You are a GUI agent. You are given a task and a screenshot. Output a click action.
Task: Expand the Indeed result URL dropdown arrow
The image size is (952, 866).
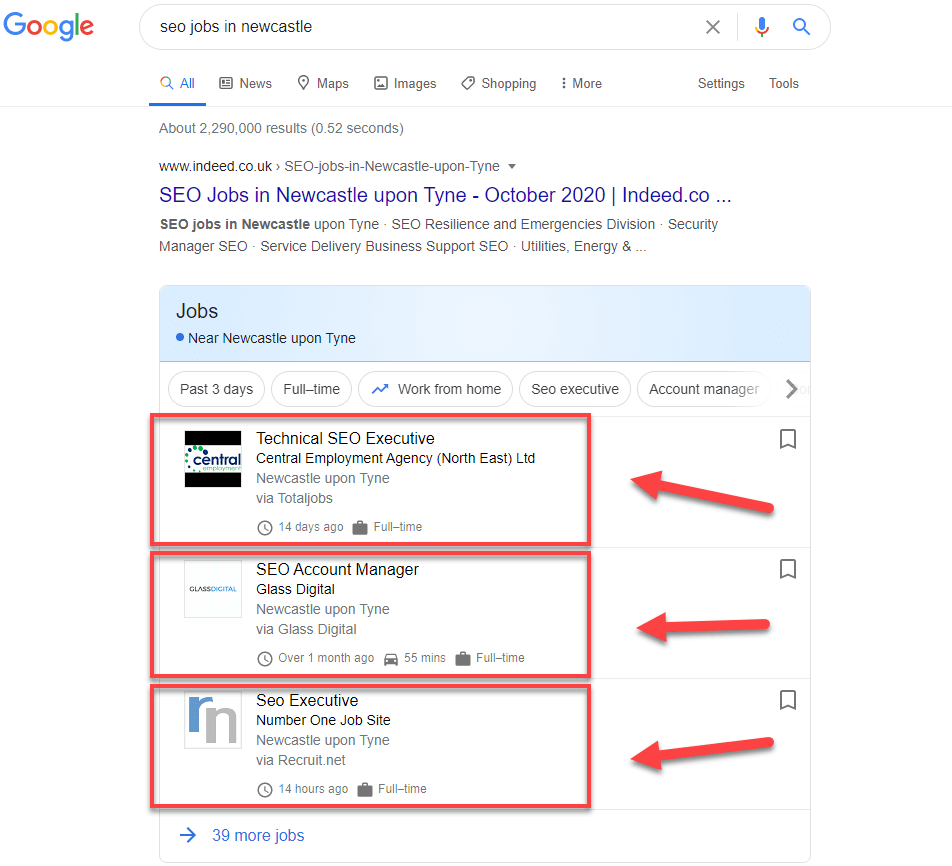coord(512,166)
